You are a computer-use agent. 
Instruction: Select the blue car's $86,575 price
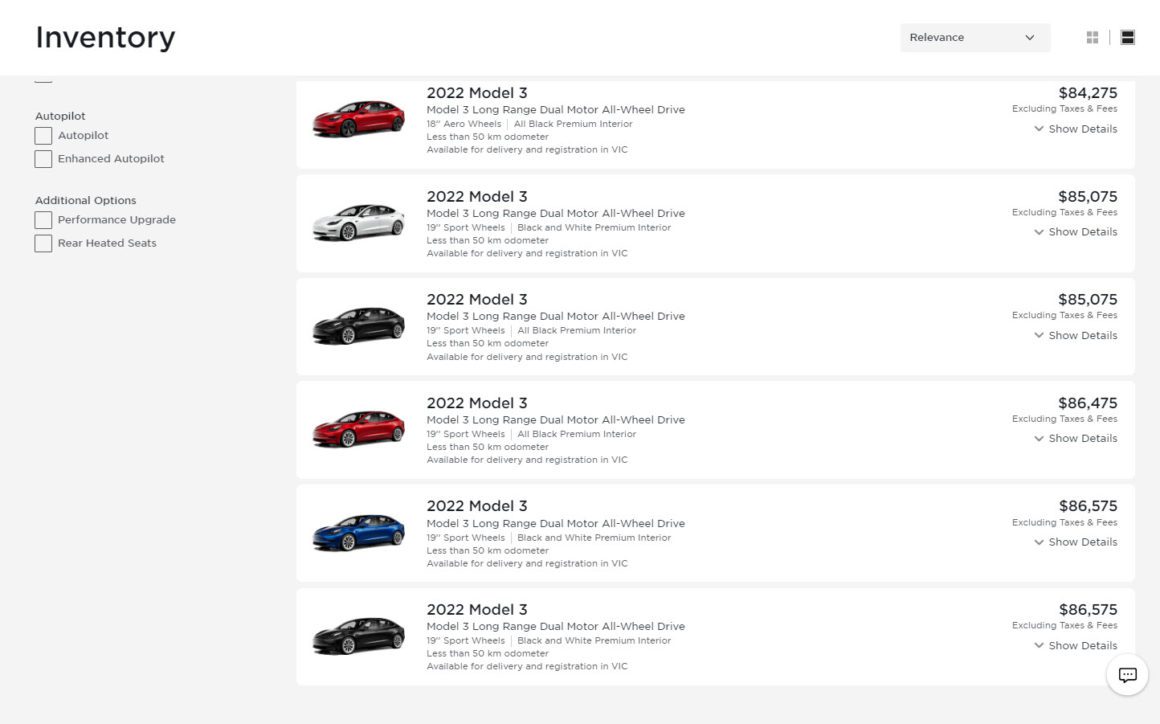pyautogui.click(x=1088, y=506)
